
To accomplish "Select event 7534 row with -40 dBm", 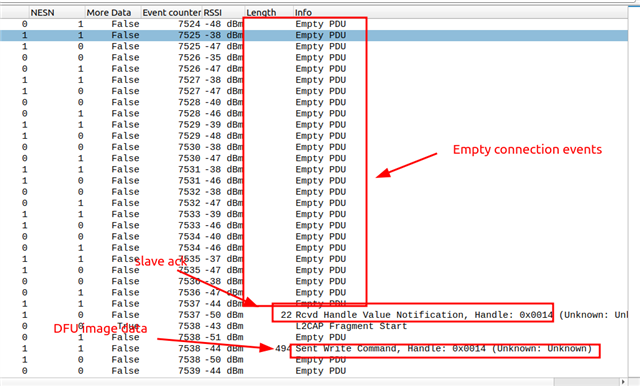I will click(314, 237).
